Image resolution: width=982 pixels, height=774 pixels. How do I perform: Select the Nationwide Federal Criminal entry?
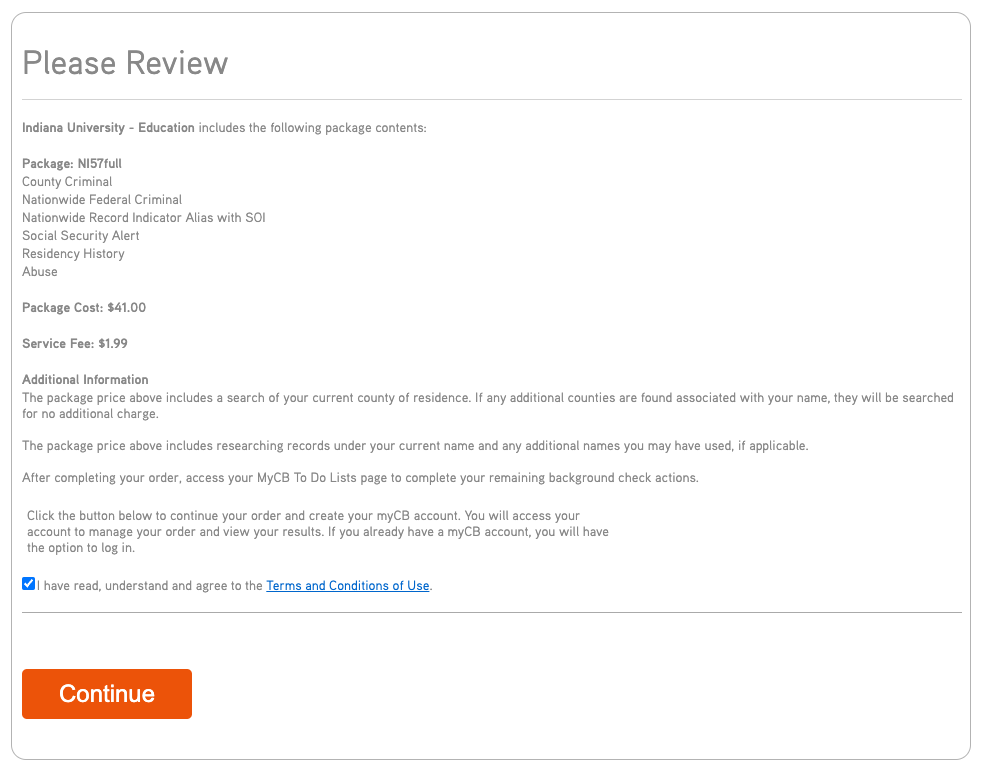102,199
